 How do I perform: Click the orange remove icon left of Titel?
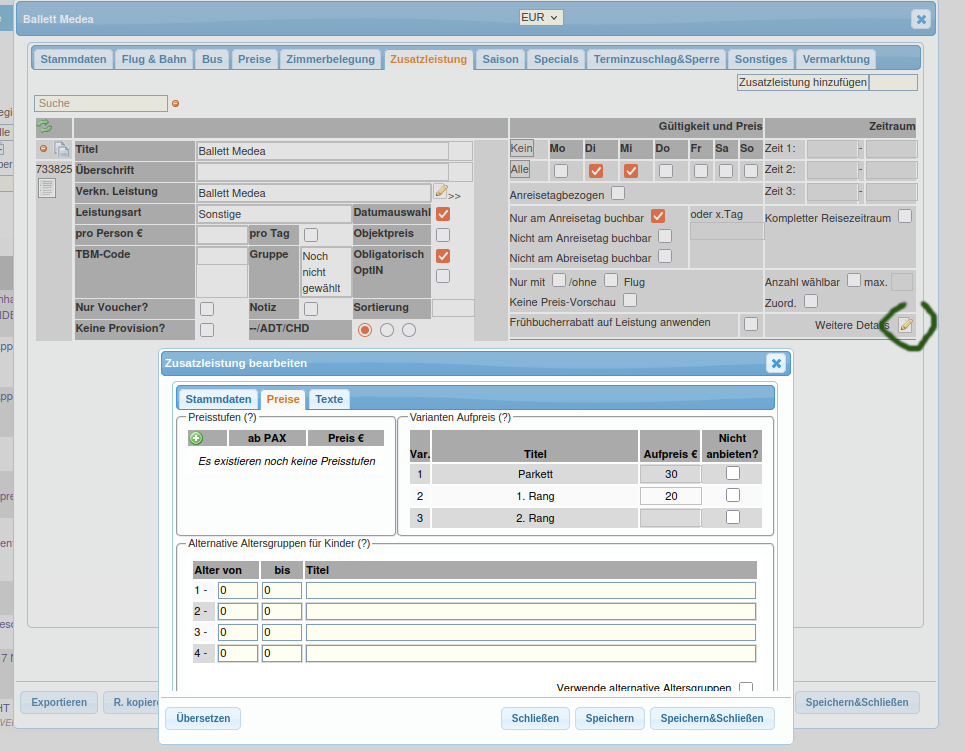(43, 149)
